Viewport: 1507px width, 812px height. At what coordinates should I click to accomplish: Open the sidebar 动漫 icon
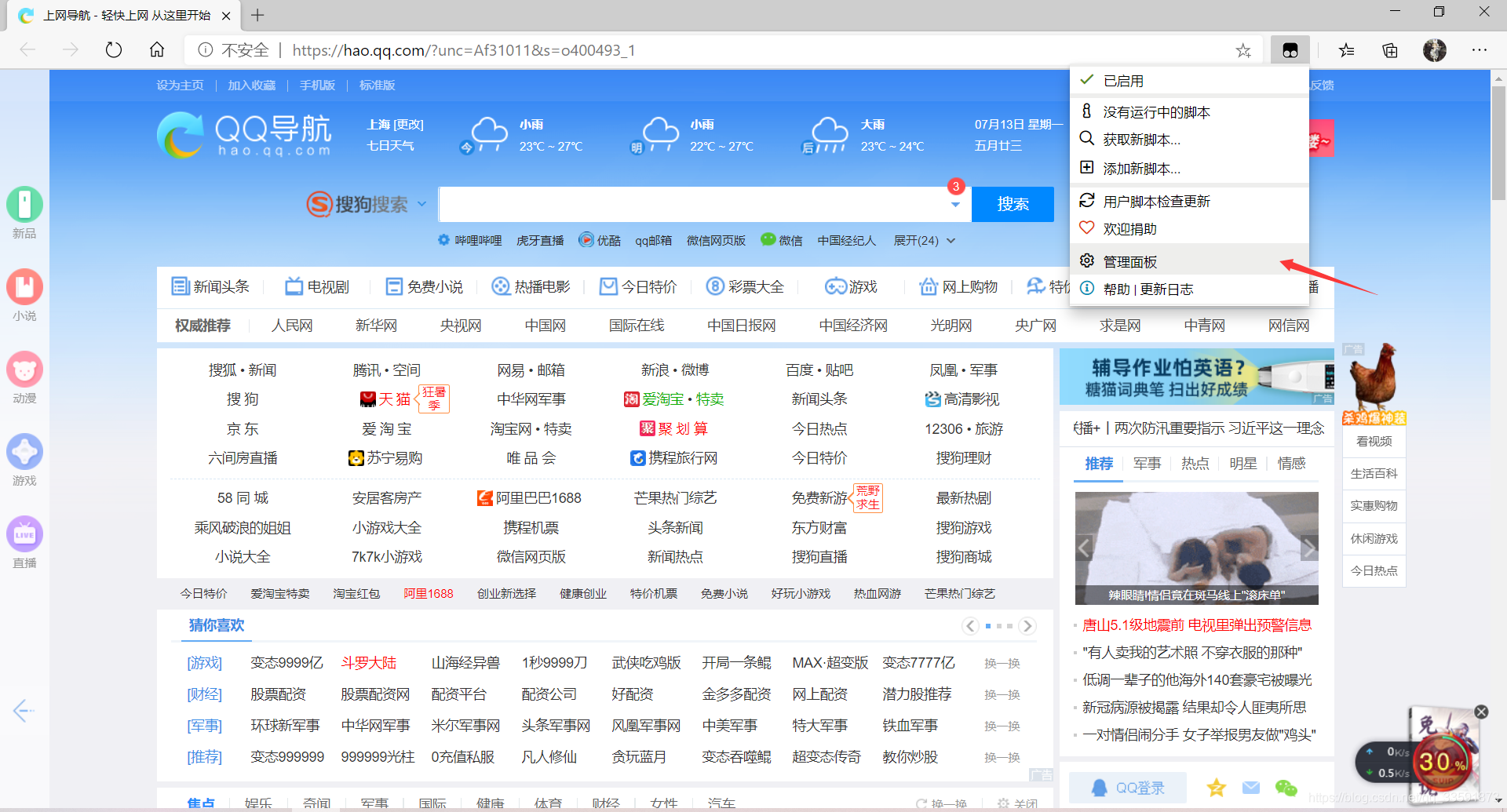pyautogui.click(x=24, y=370)
